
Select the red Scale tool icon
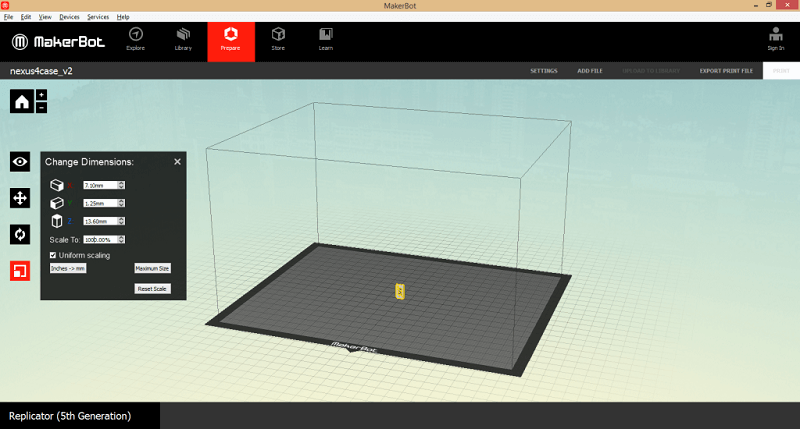pos(20,271)
